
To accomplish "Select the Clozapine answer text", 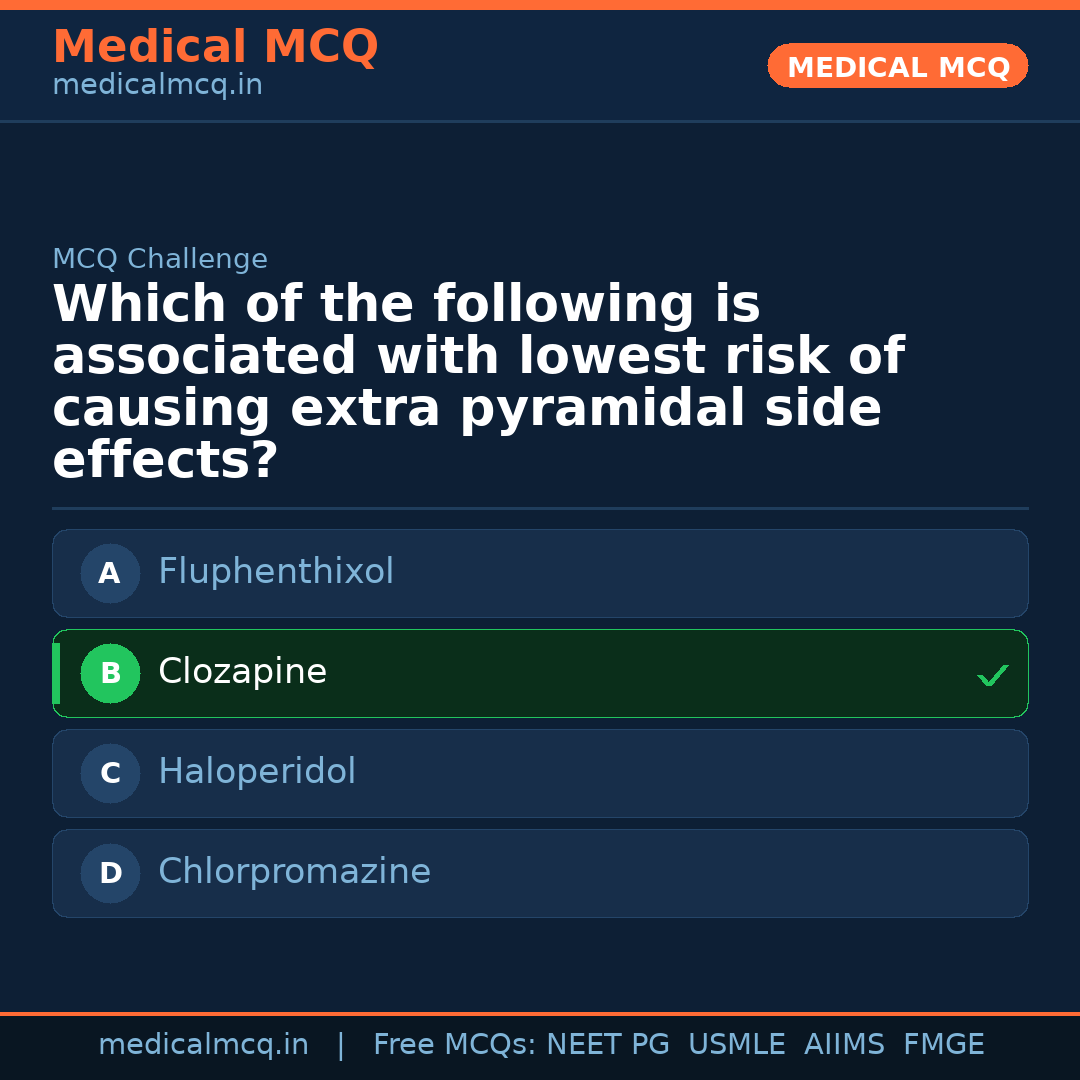I will 242,672.
